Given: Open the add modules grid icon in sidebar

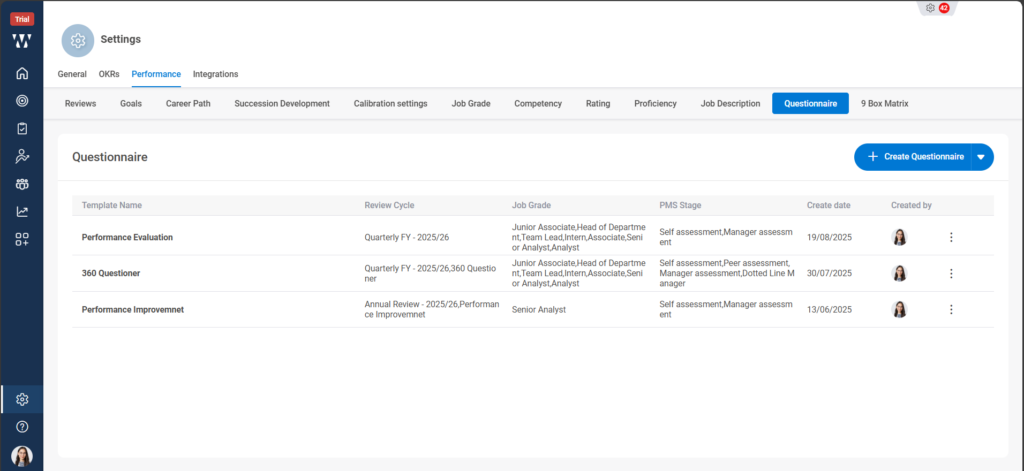Looking at the screenshot, I should pyautogui.click(x=22, y=240).
